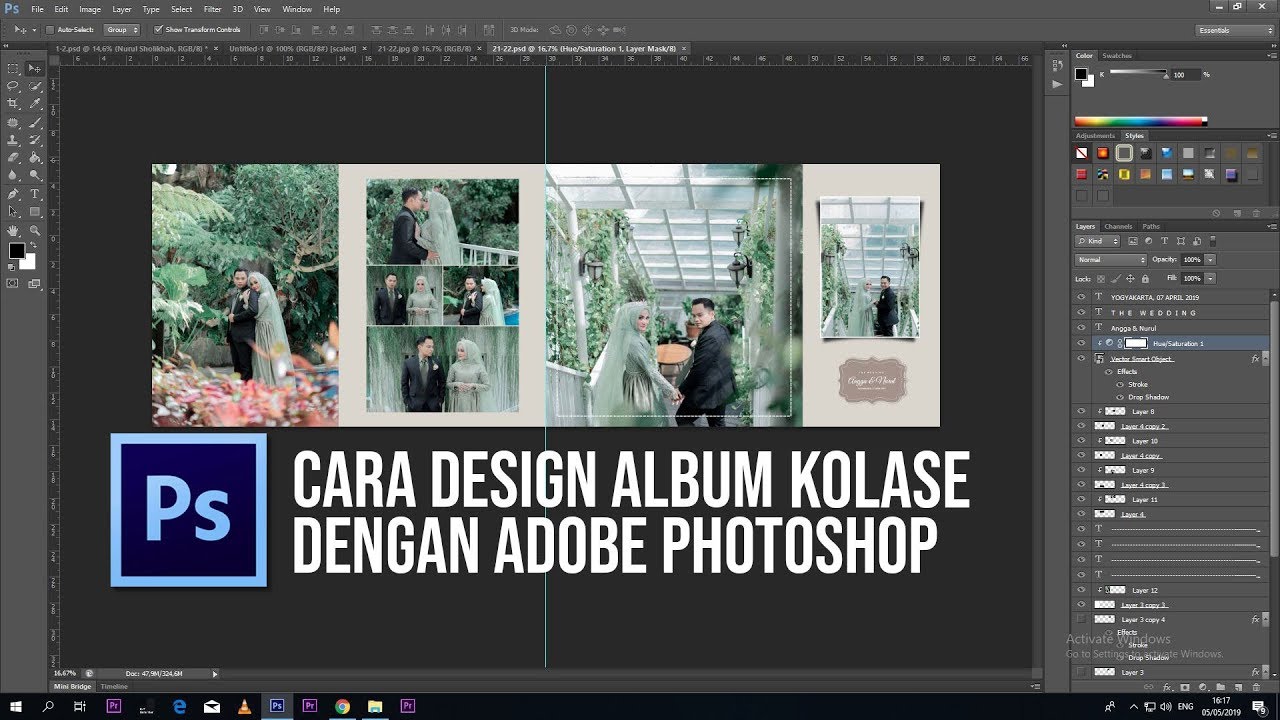The image size is (1280, 720).
Task: Open the Auto-Select Group dropdown
Action: tap(122, 30)
